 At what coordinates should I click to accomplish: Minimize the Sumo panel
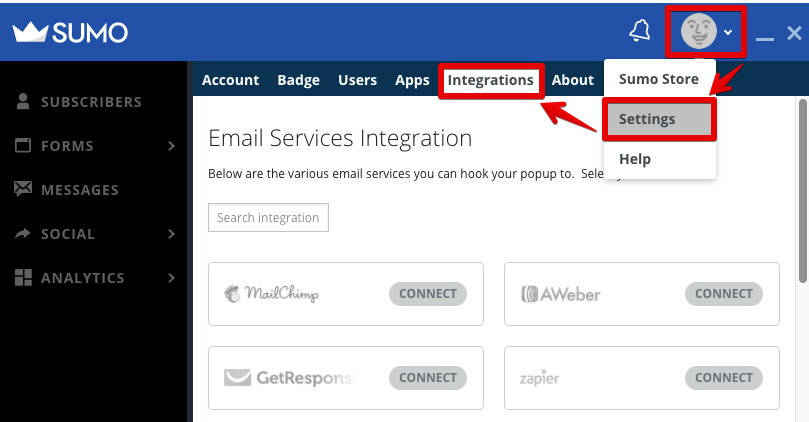(765, 39)
